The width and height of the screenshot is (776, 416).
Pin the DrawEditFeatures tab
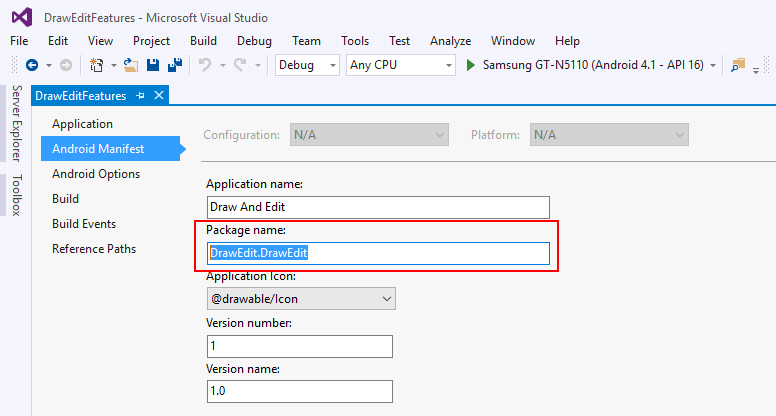tap(141, 95)
